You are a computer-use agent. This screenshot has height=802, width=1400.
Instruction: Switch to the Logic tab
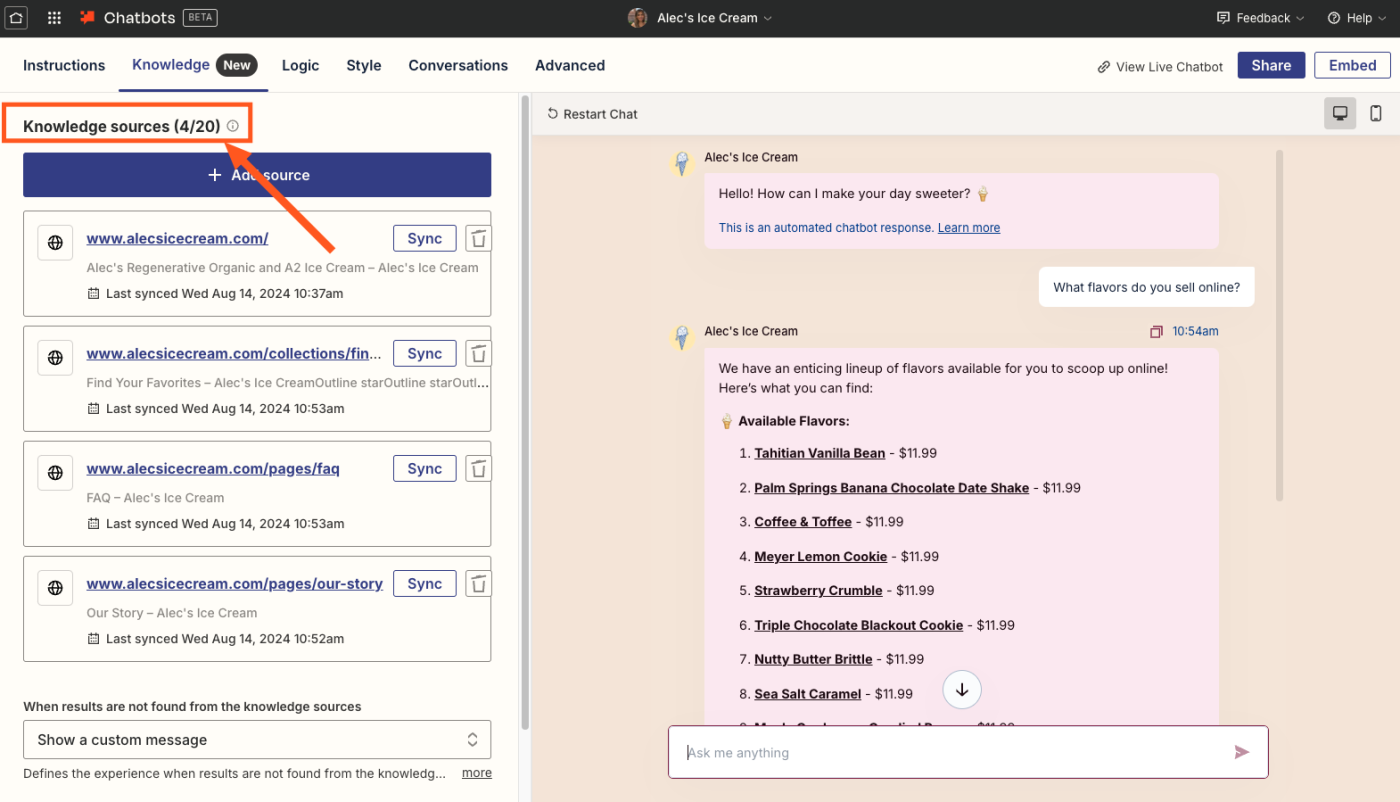(x=300, y=65)
